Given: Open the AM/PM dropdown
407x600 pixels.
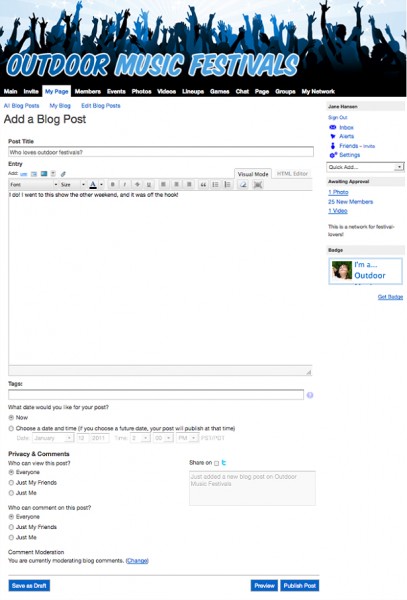Looking at the screenshot, I should (x=187, y=438).
